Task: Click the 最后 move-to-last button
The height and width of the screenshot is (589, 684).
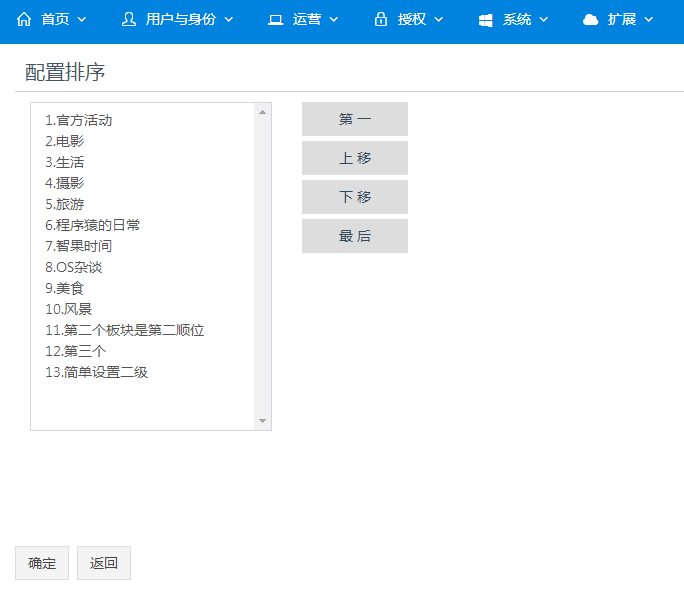Action: [355, 236]
